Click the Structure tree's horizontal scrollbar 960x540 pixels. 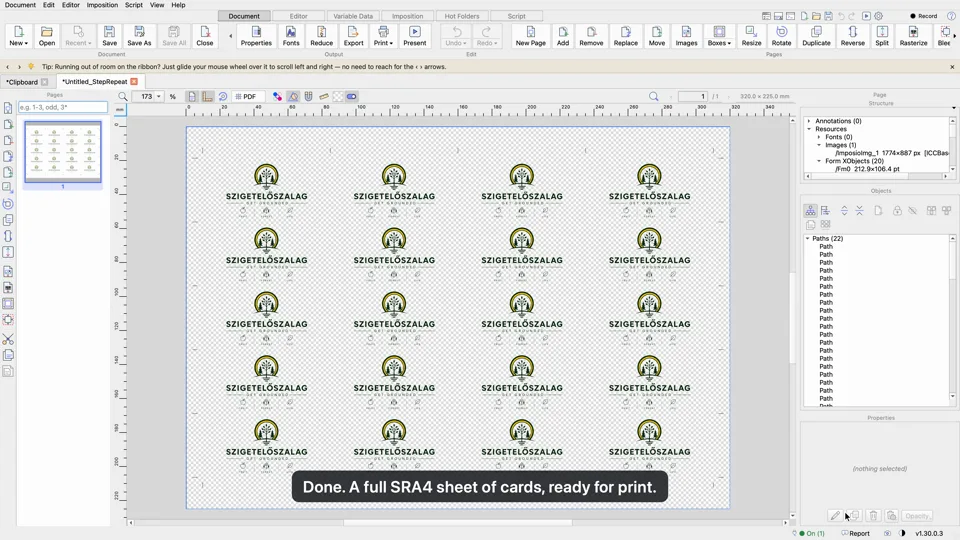877,176
